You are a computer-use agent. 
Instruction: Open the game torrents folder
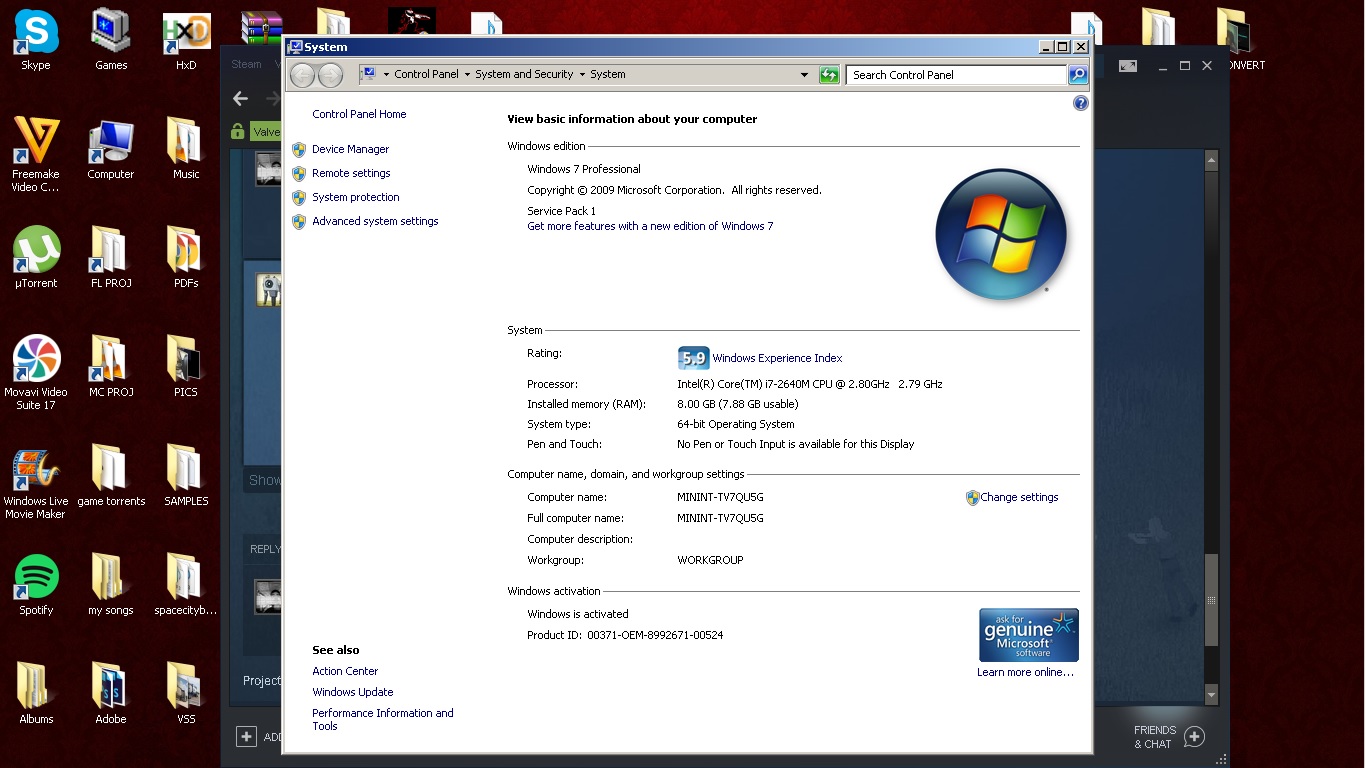111,476
